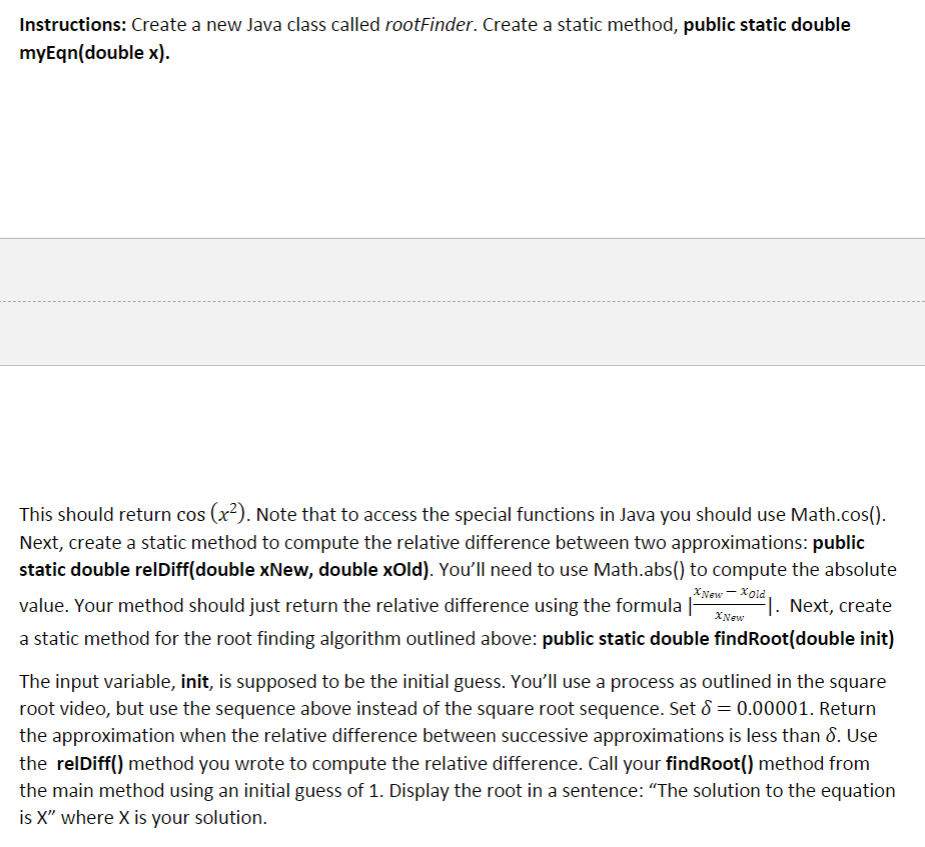Click the Math.cos() text

[x=836, y=514]
